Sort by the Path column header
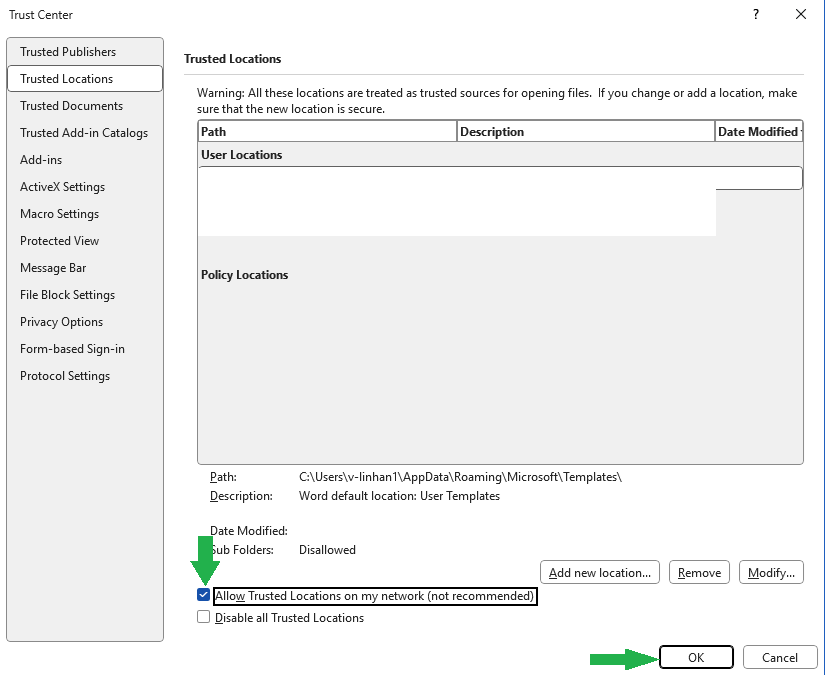This screenshot has width=825, height=675. point(327,132)
